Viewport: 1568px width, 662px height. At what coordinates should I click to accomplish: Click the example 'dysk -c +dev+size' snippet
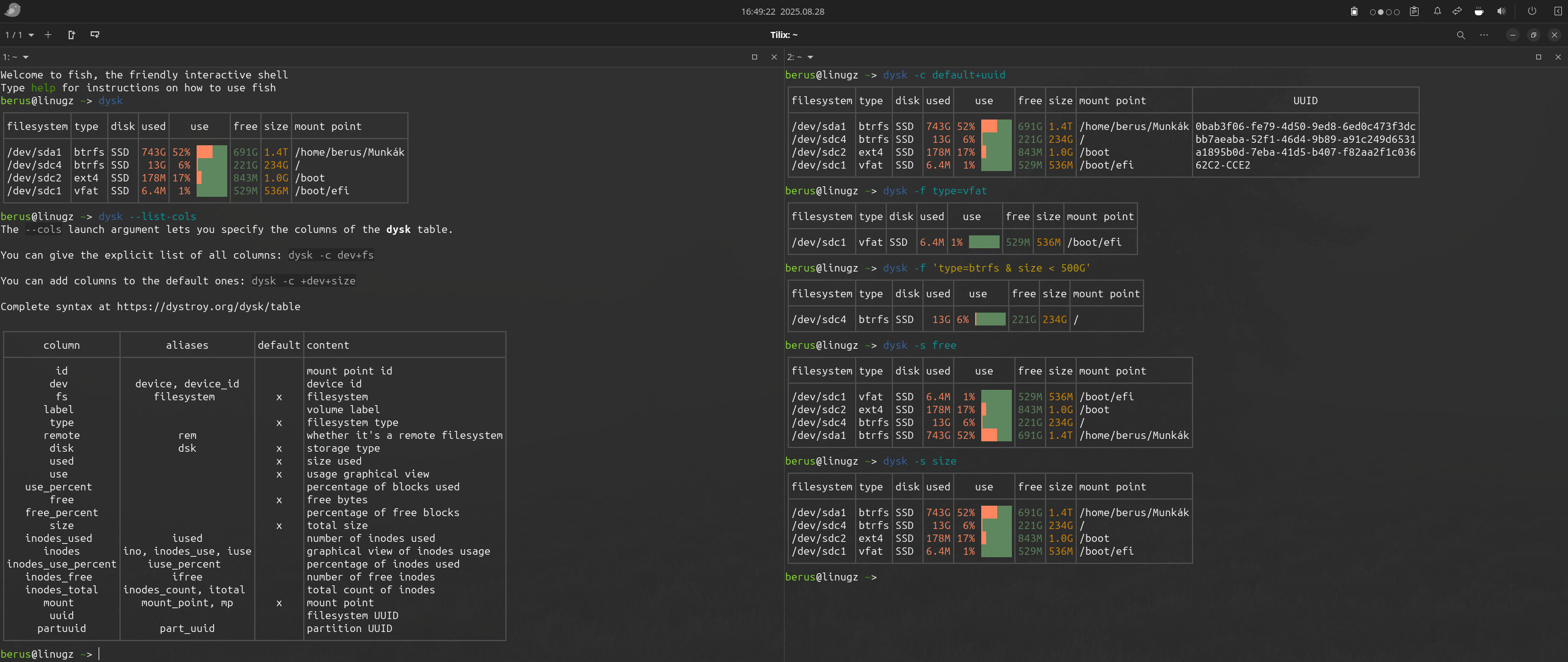(304, 281)
